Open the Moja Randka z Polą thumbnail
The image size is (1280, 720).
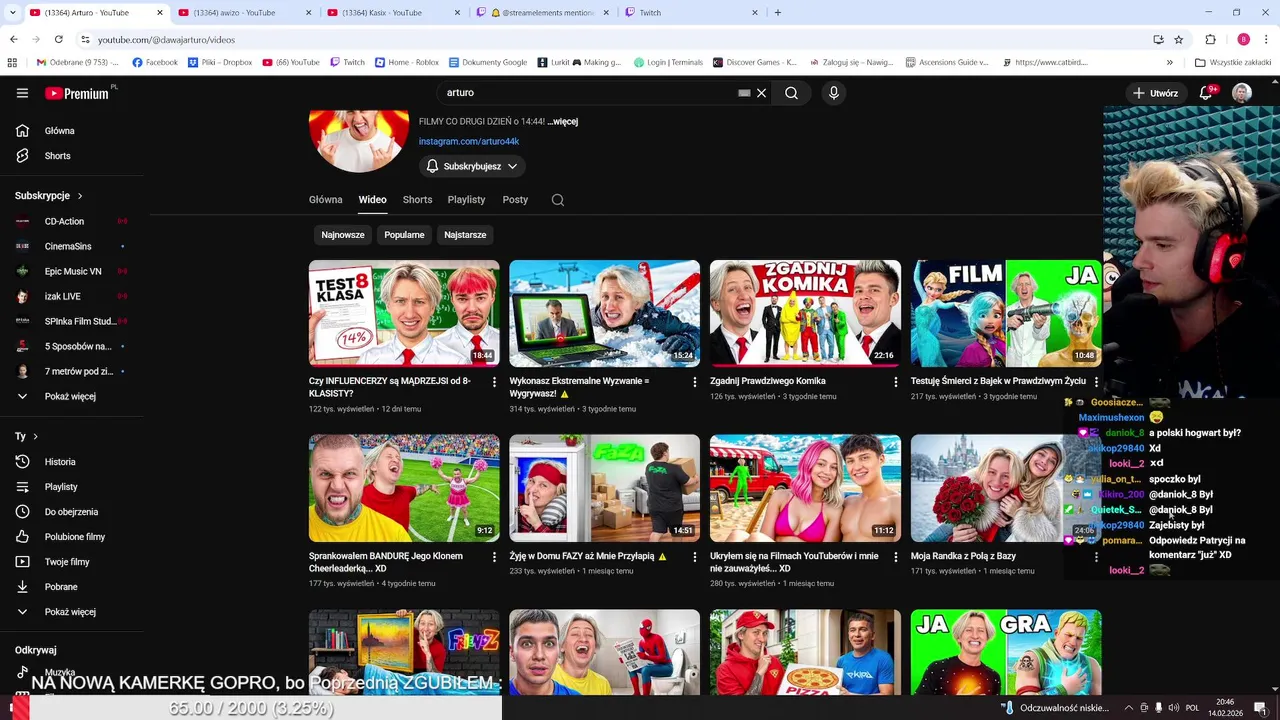pos(1006,488)
